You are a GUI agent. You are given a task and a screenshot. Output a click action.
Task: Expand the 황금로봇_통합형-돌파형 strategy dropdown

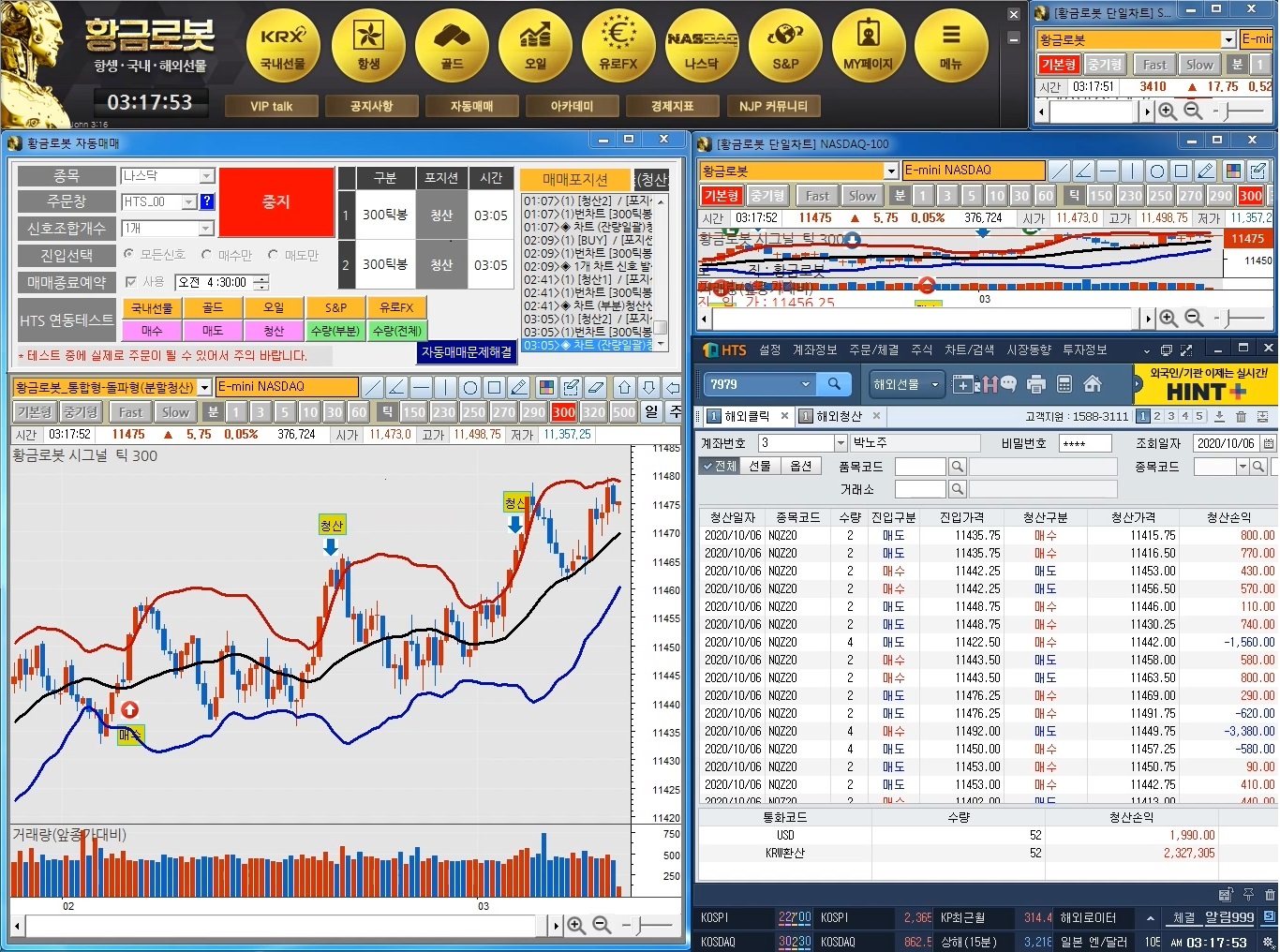[204, 387]
